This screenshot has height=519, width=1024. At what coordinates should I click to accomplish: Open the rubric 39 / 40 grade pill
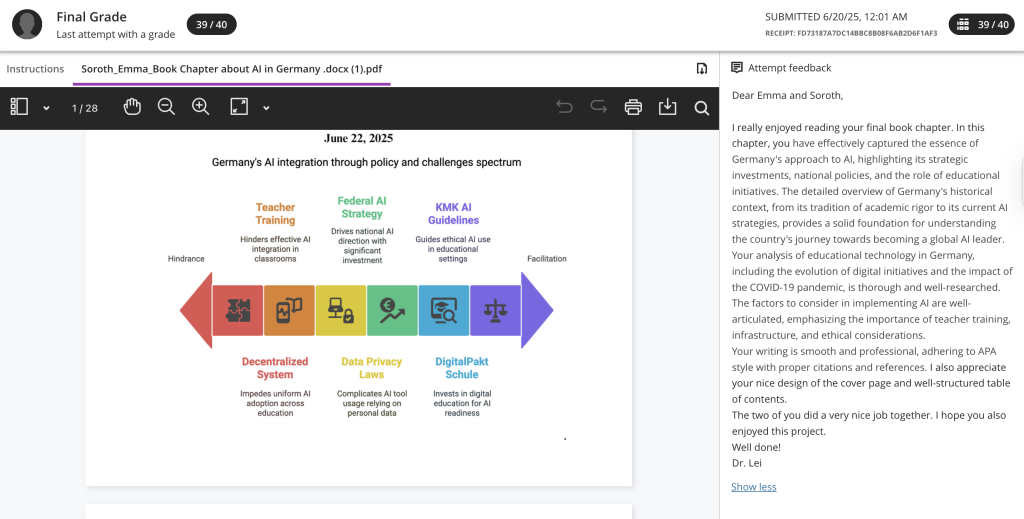click(x=980, y=24)
